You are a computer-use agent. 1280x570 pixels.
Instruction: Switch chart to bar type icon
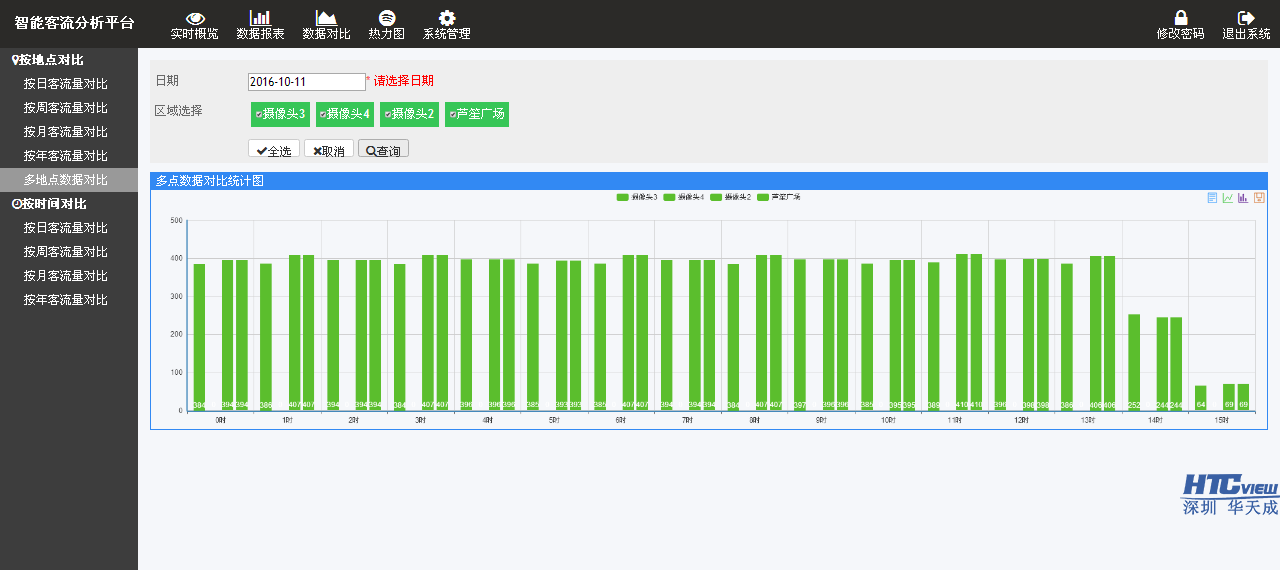(x=1243, y=198)
